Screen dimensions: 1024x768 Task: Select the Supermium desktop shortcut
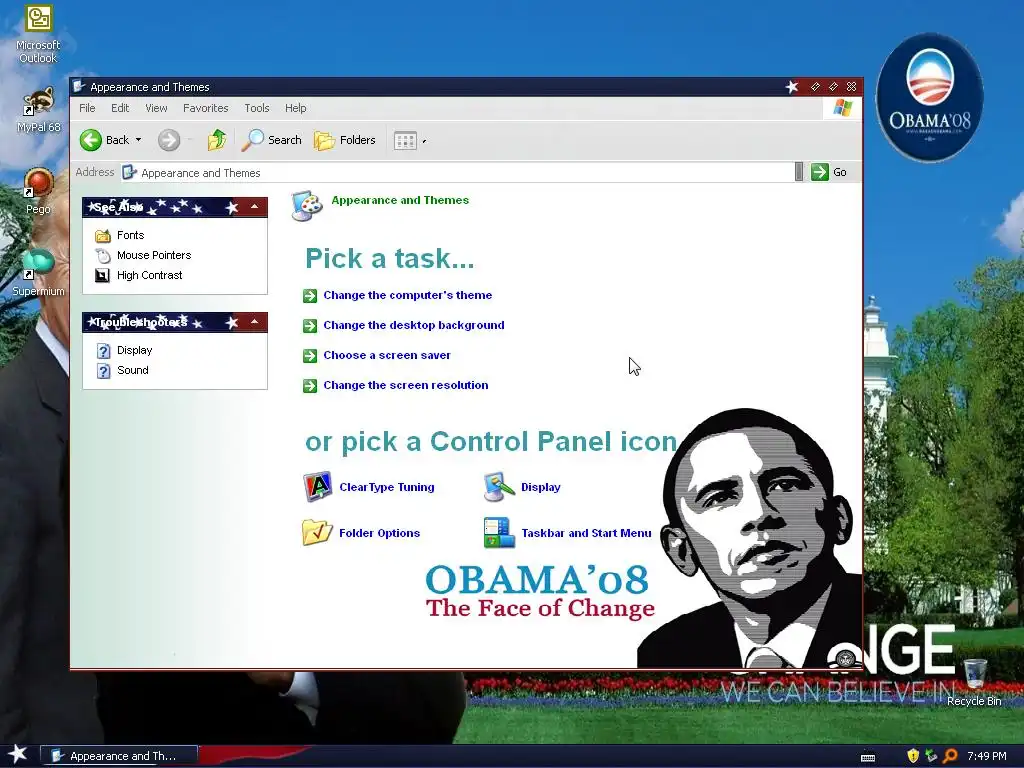[x=38, y=272]
